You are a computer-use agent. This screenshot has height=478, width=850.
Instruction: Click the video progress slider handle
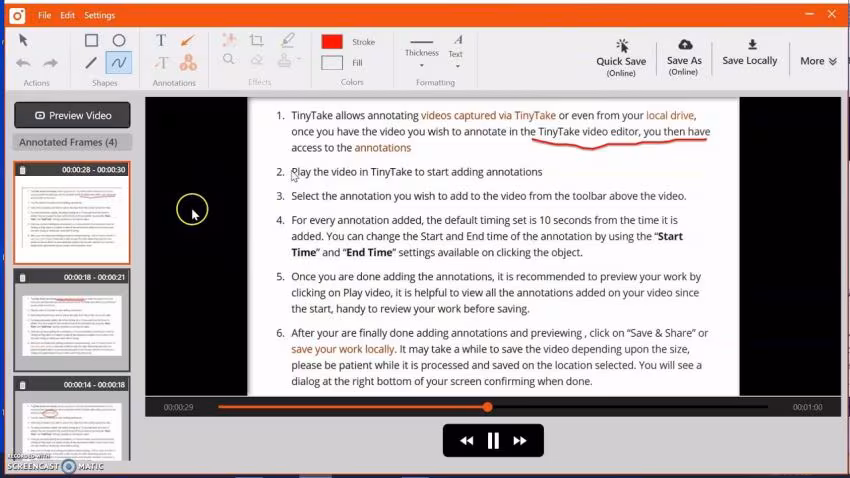(487, 407)
